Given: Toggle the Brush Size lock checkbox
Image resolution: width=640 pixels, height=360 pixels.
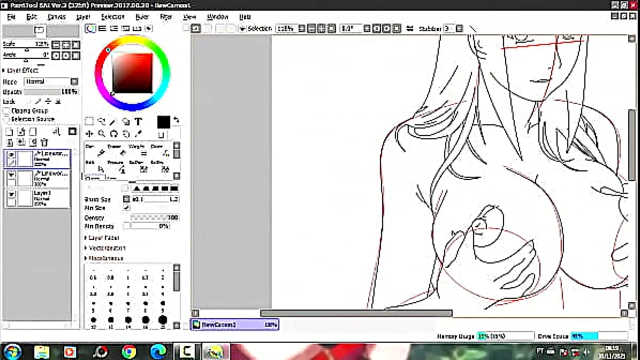Looking at the screenshot, I should coord(127,199).
